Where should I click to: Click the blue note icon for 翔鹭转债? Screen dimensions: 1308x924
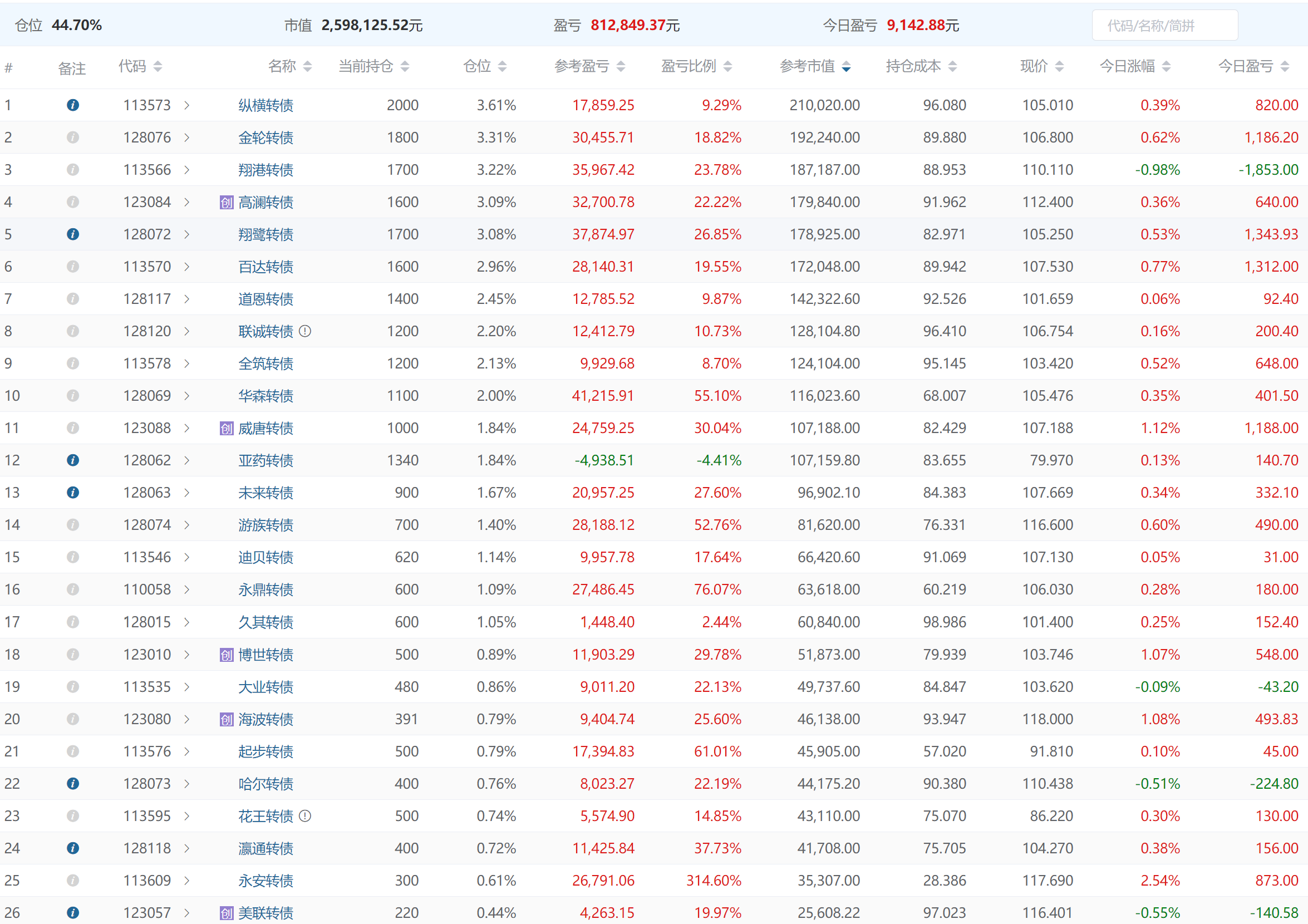coord(72,234)
